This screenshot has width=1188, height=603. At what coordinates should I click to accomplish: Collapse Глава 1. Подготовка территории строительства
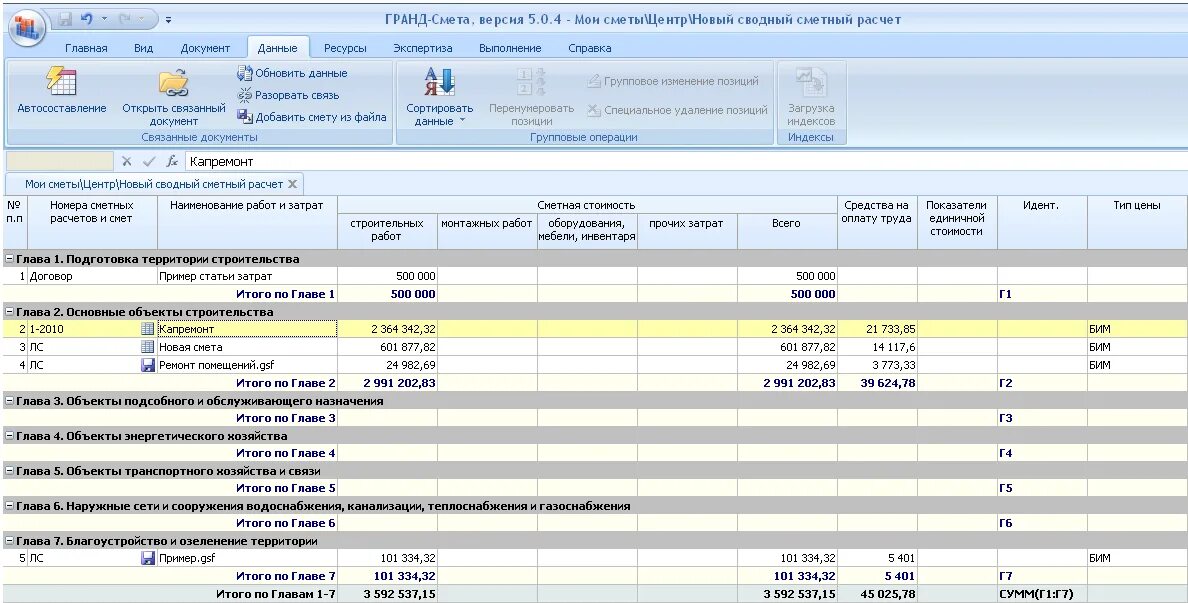(9, 259)
